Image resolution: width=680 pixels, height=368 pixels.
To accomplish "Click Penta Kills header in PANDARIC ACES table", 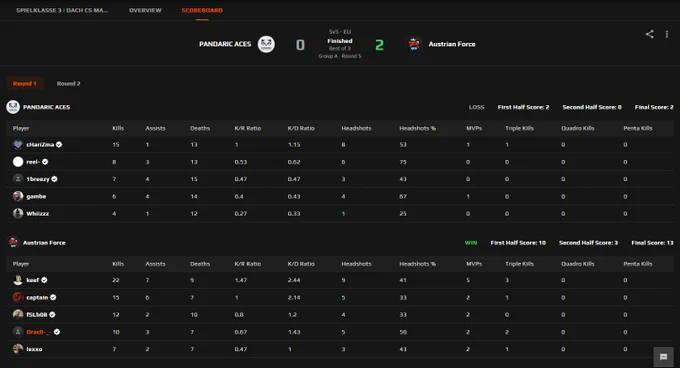I will tap(638, 128).
